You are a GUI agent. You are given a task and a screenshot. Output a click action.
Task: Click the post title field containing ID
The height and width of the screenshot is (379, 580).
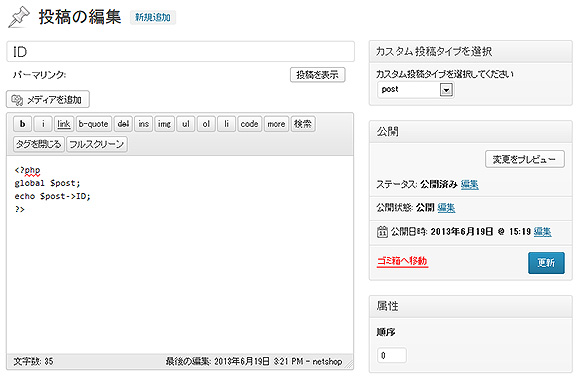(181, 51)
